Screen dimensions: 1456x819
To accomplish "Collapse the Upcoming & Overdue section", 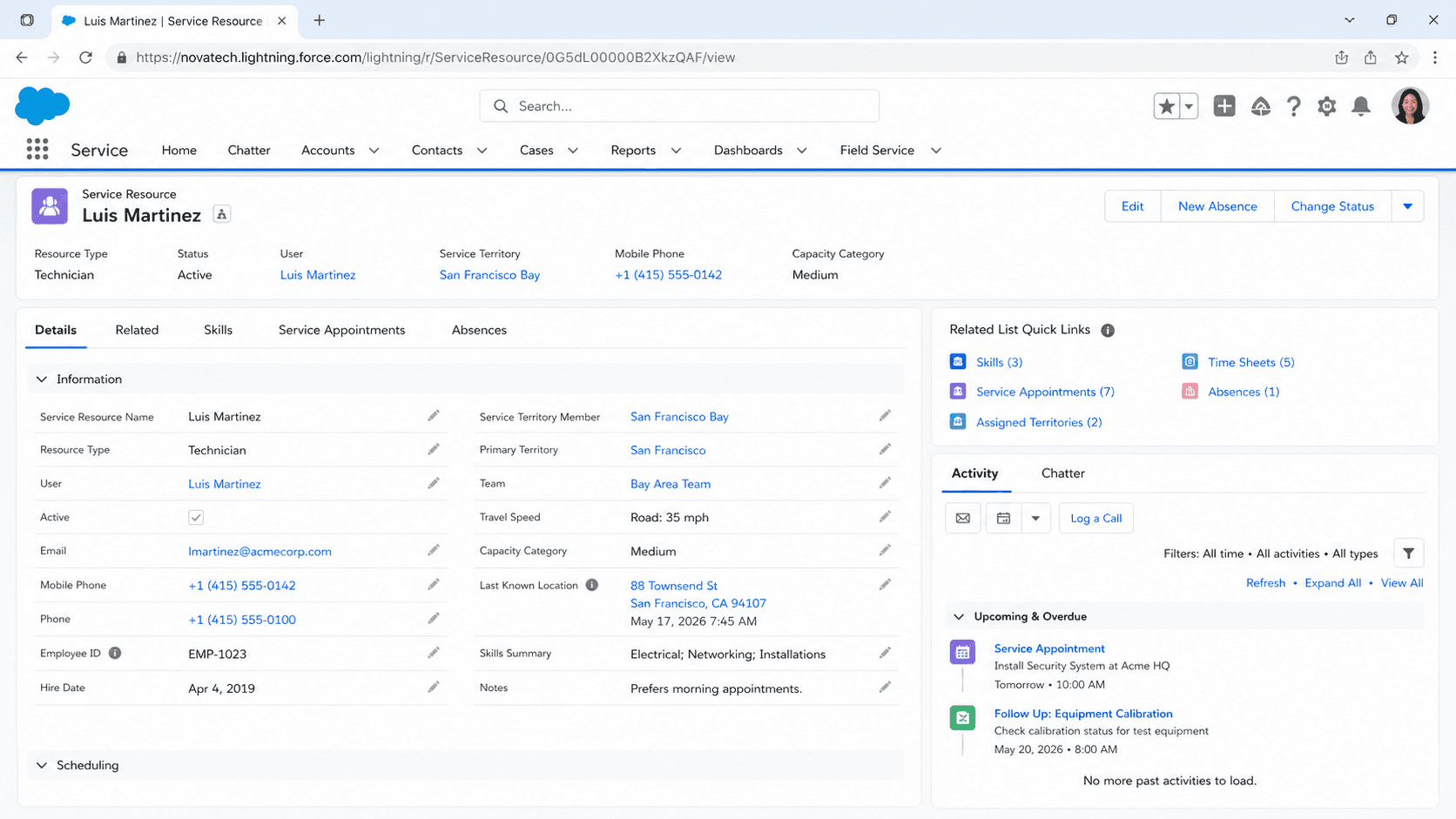I will pos(959,616).
